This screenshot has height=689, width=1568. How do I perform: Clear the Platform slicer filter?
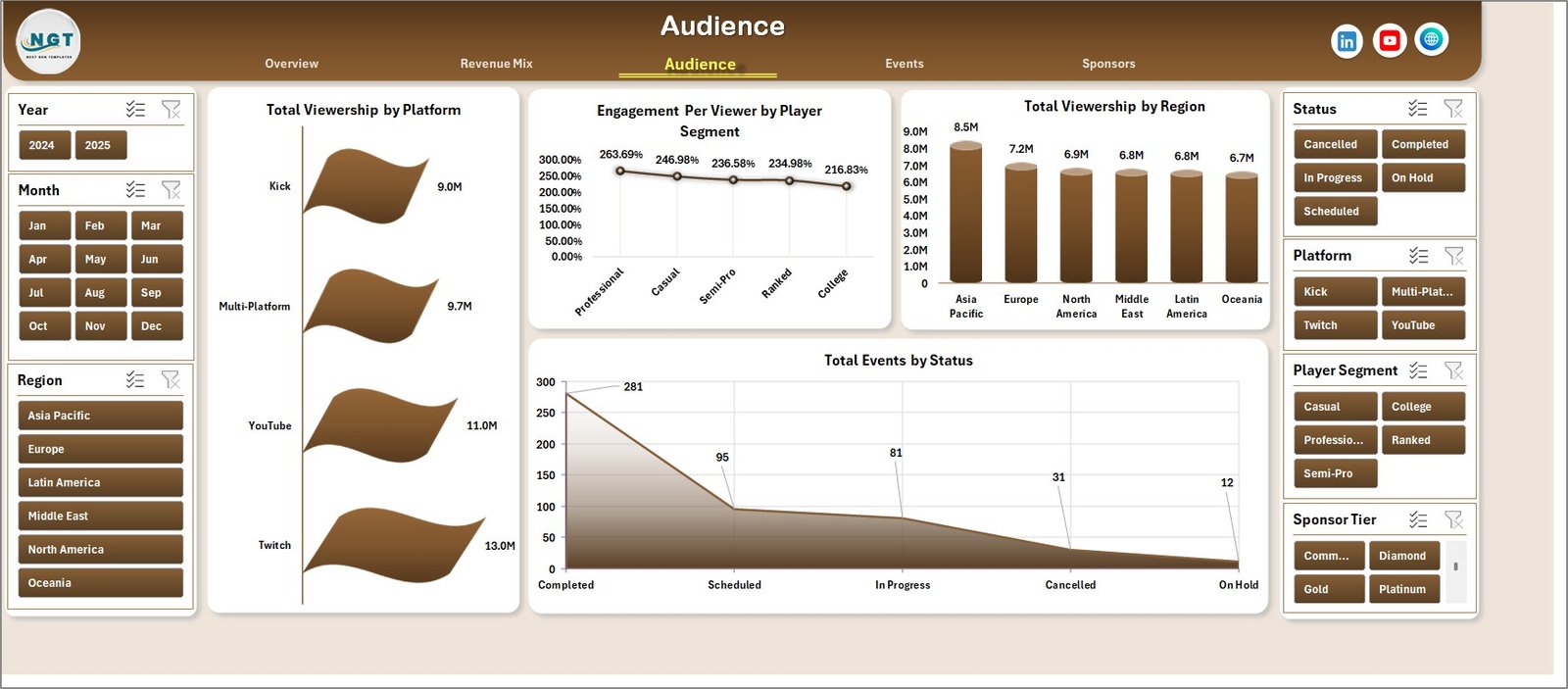pos(1454,256)
